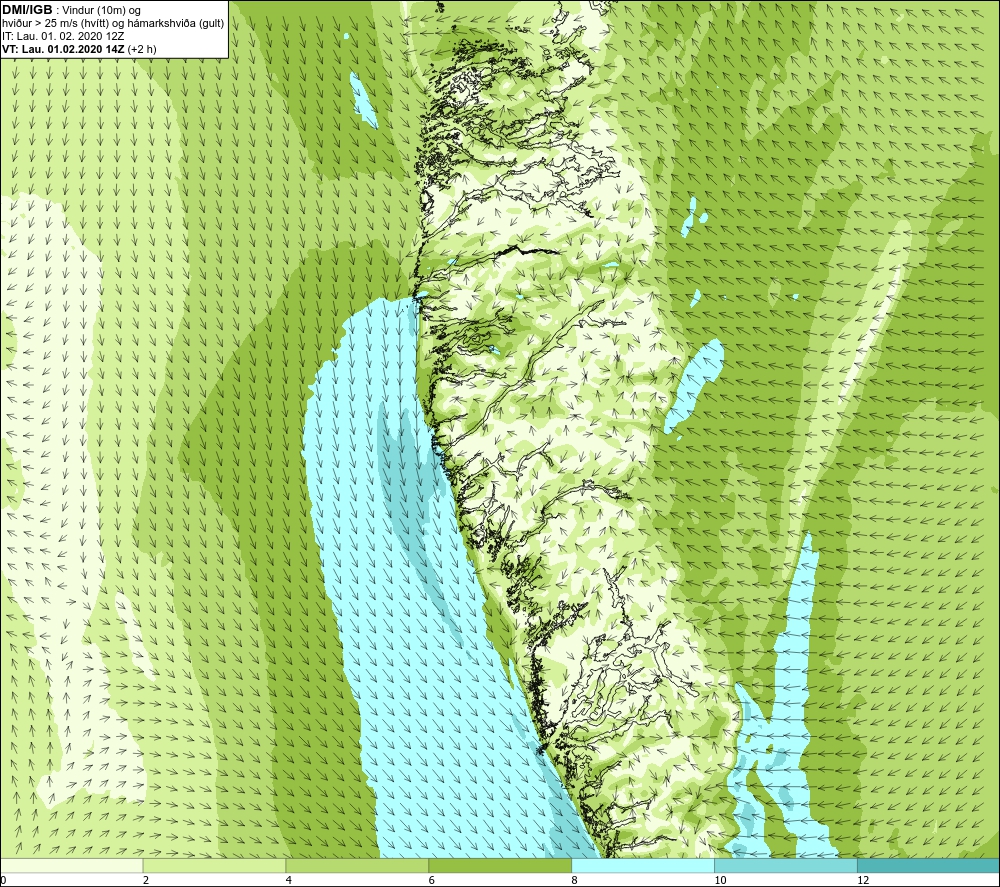Viewport: 1000px width, 887px height.
Task: Select the 4–6 m/s green color band
Action: [357, 865]
